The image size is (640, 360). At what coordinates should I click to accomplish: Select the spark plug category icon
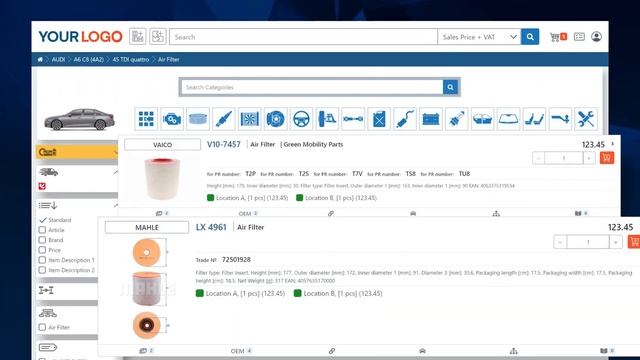point(457,119)
